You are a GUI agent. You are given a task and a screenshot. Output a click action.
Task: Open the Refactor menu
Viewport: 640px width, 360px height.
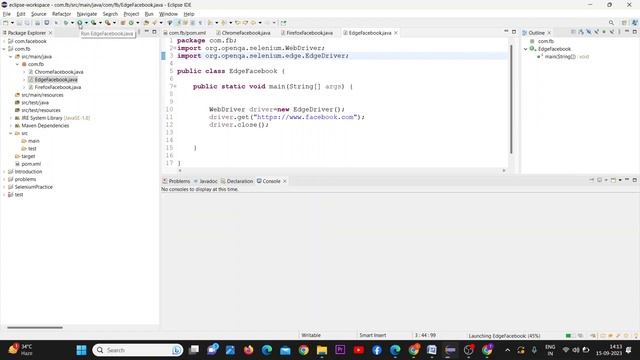point(61,14)
